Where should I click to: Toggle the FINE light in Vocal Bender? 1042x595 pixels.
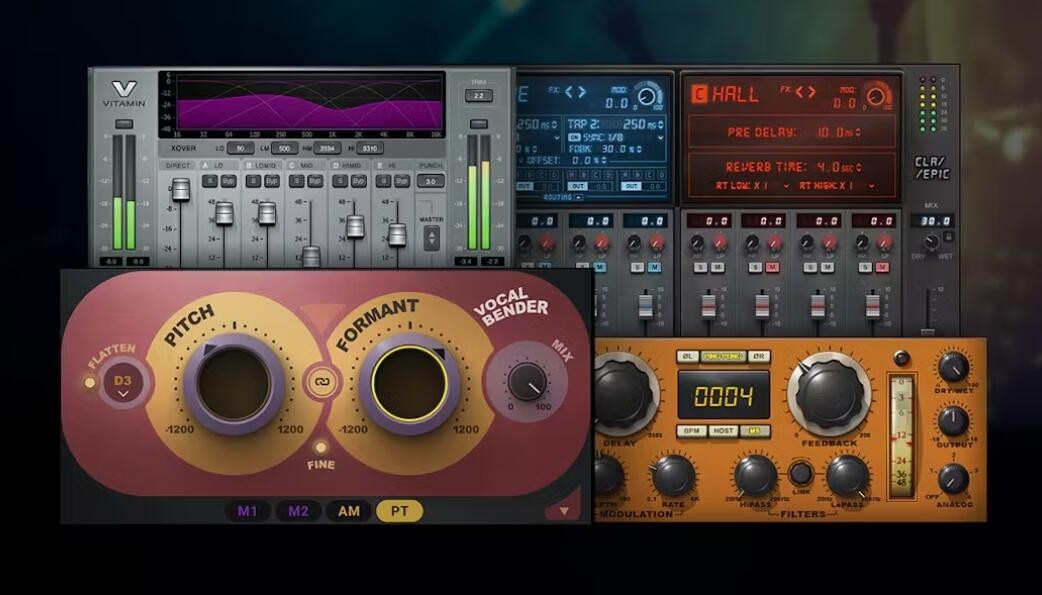(x=321, y=447)
